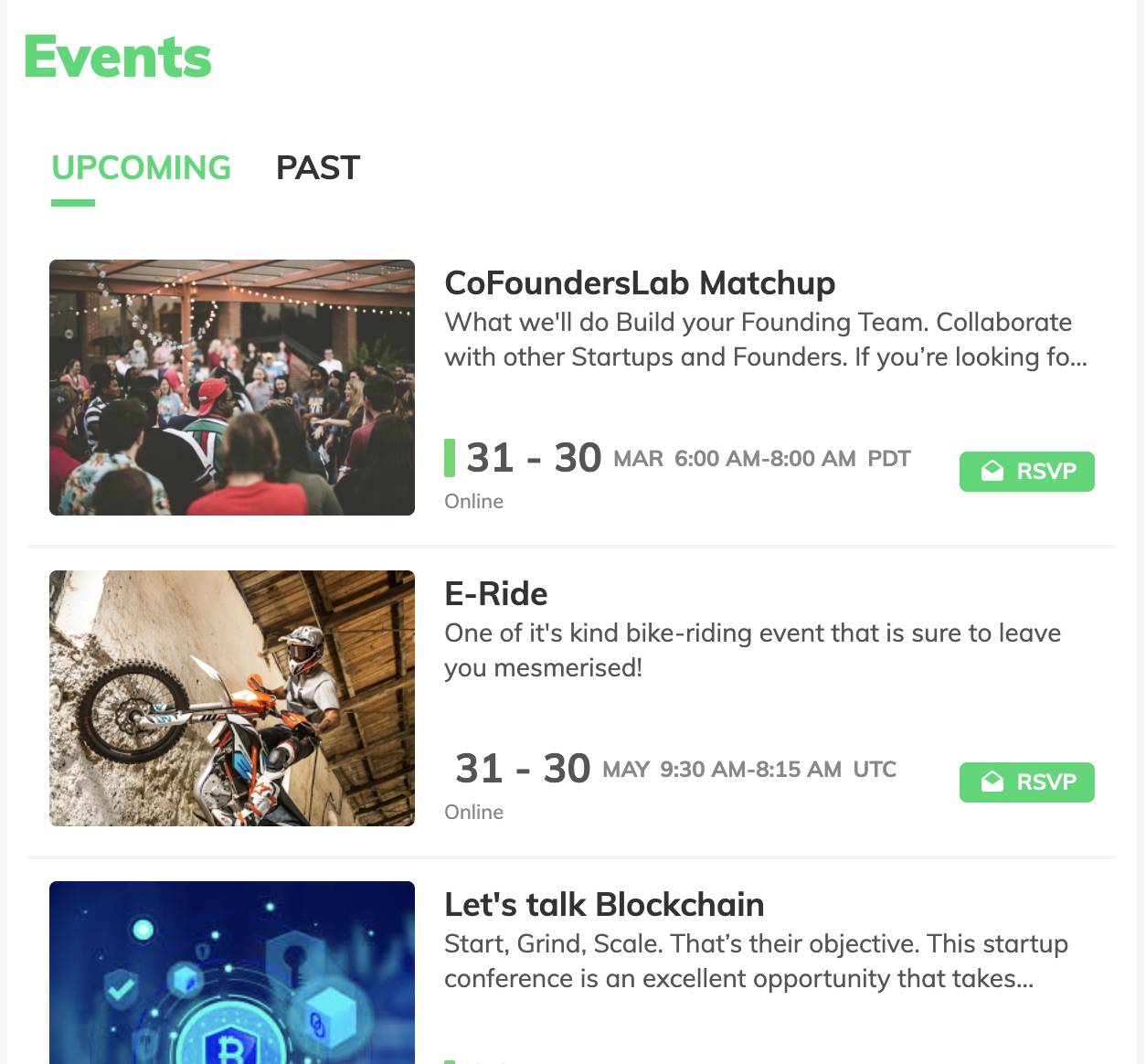RSVP to the E-Ride event
1146x1064 pixels.
[1026, 782]
